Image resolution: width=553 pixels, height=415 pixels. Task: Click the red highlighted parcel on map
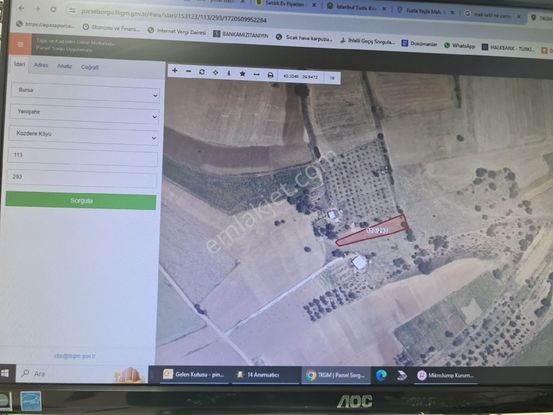(372, 231)
